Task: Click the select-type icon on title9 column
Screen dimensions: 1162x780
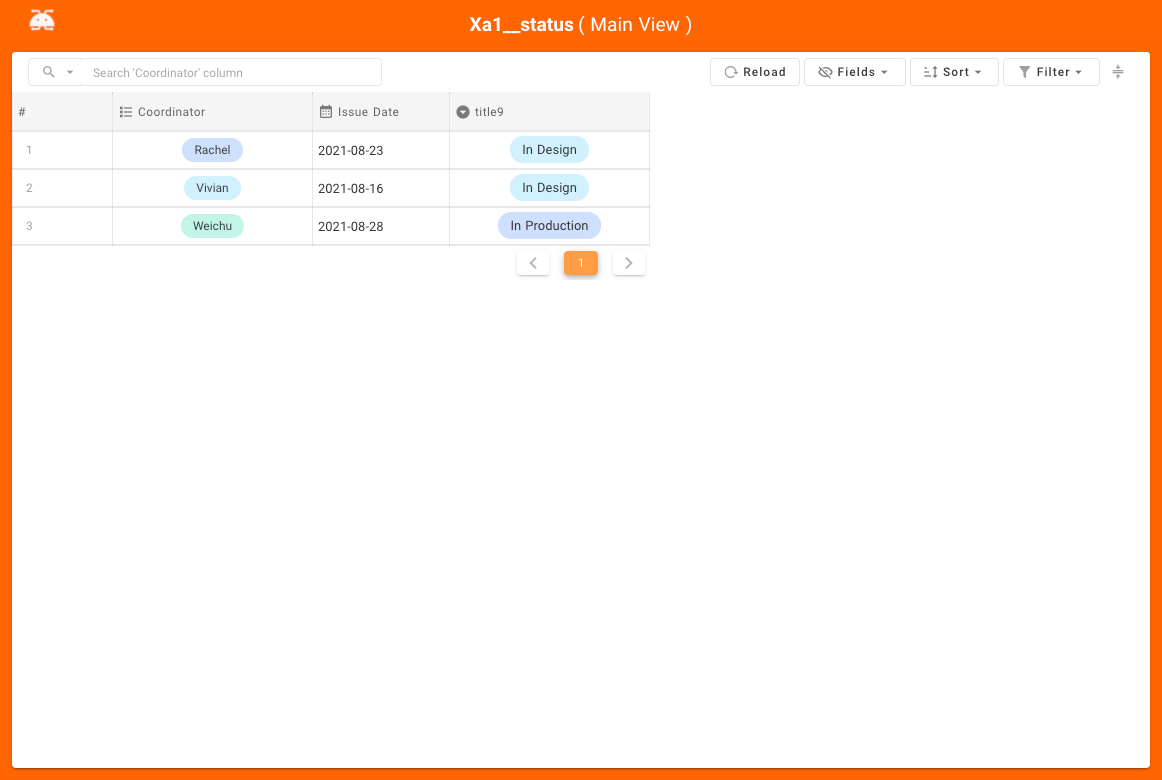Action: [x=462, y=111]
